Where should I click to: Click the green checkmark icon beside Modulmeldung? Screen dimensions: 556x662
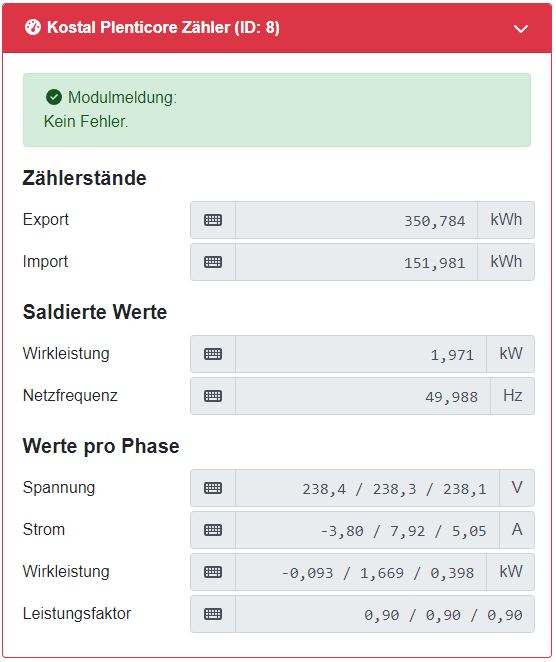pyautogui.click(x=54, y=97)
